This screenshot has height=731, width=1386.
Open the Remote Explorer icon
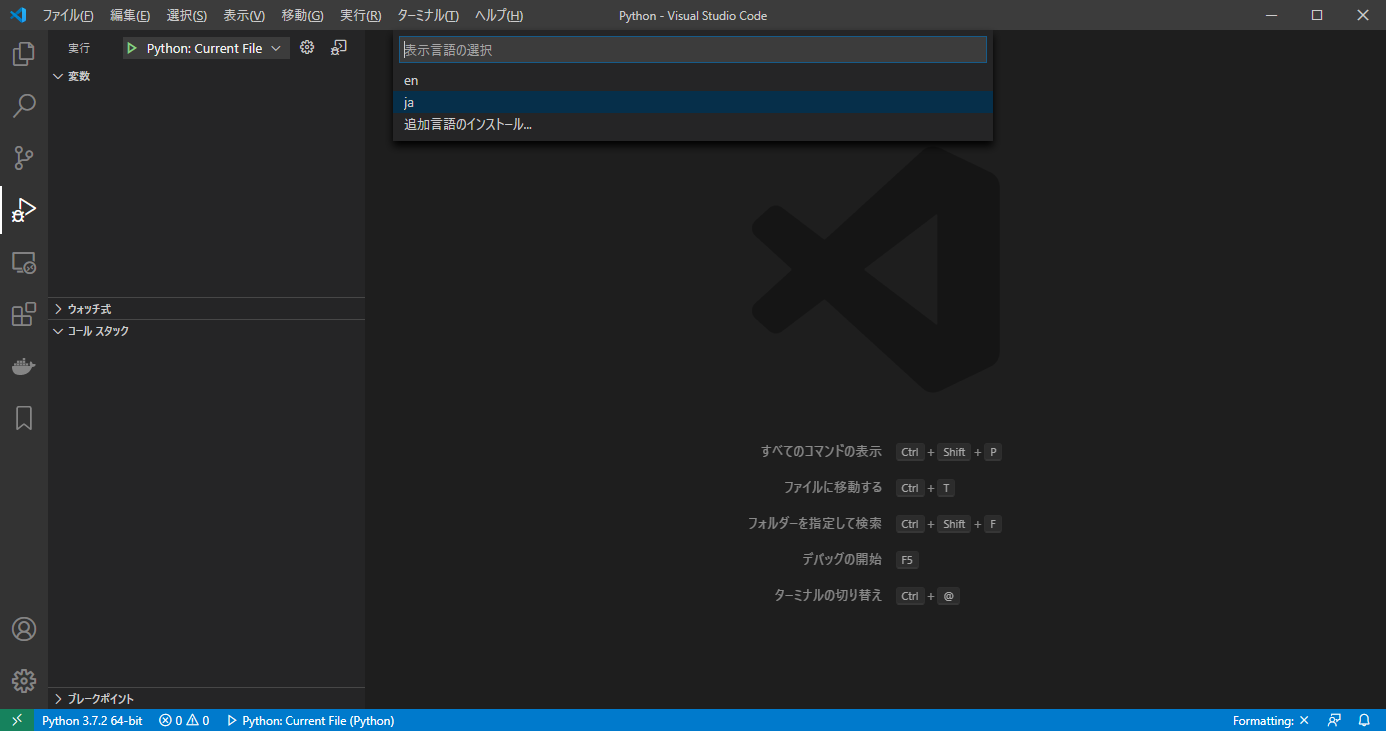pyautogui.click(x=24, y=263)
